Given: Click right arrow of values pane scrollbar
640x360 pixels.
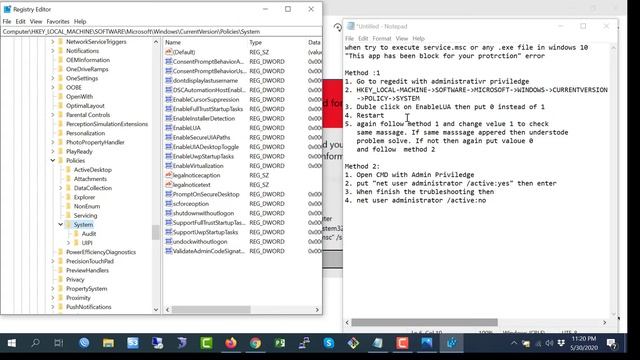Looking at the screenshot, I should point(317,310).
